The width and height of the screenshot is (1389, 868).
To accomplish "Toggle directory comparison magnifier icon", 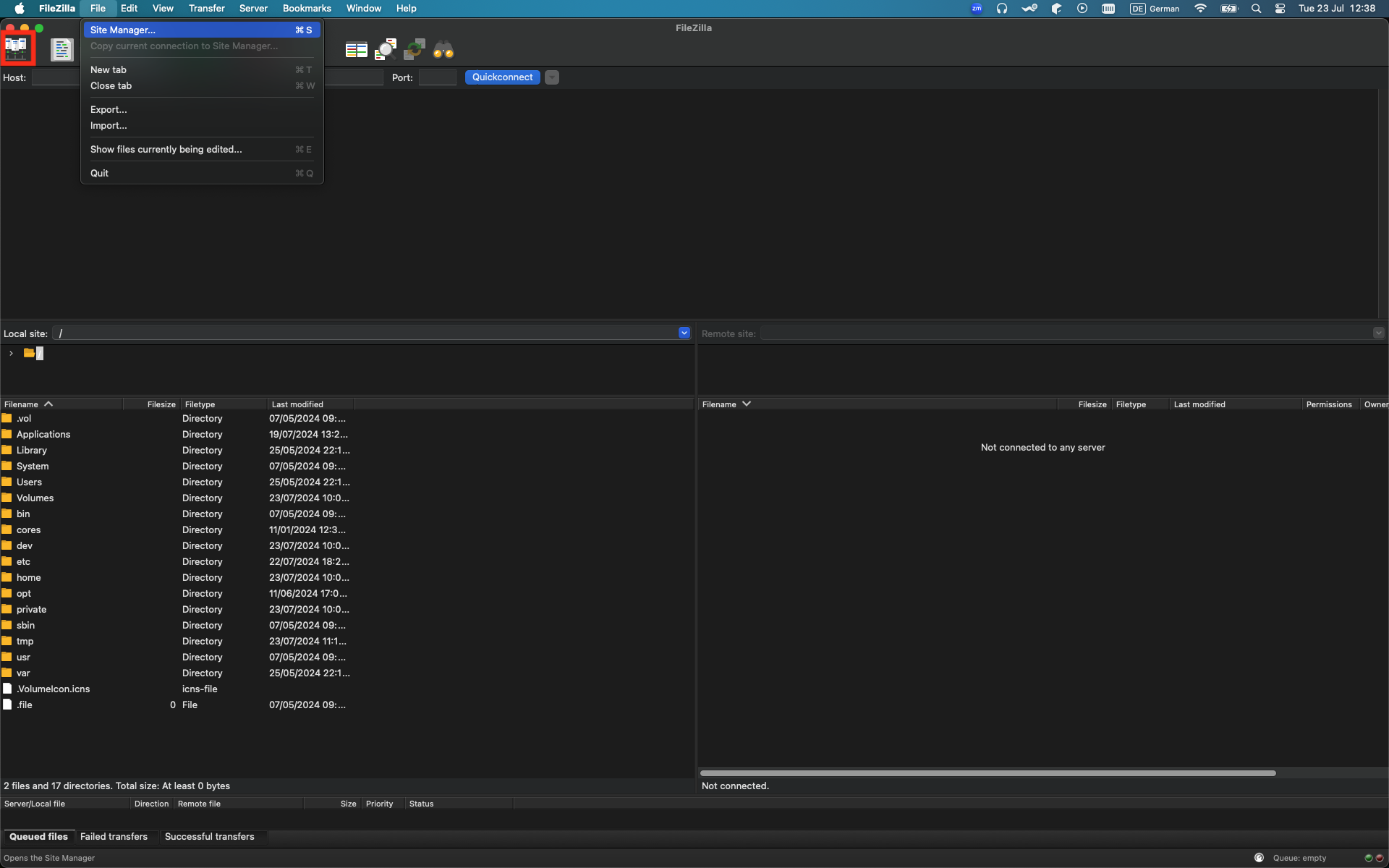I will (x=386, y=49).
